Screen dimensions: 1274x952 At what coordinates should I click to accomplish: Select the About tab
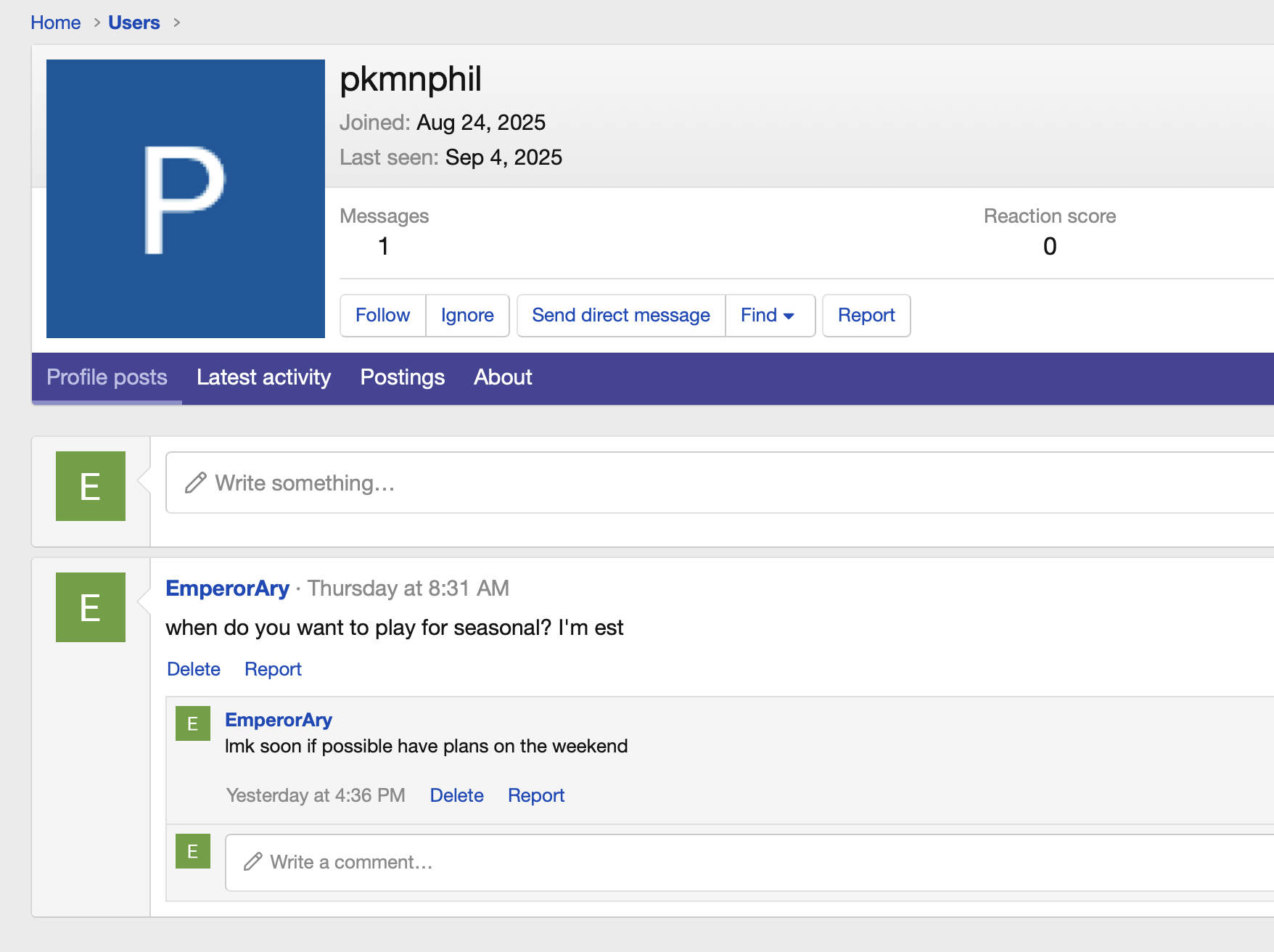503,377
